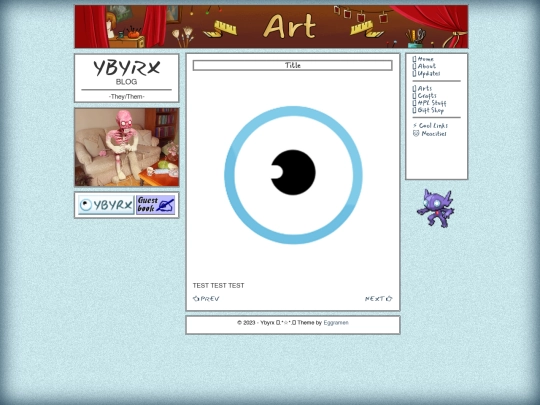Click the pink skeleton couch photo

pos(127,147)
